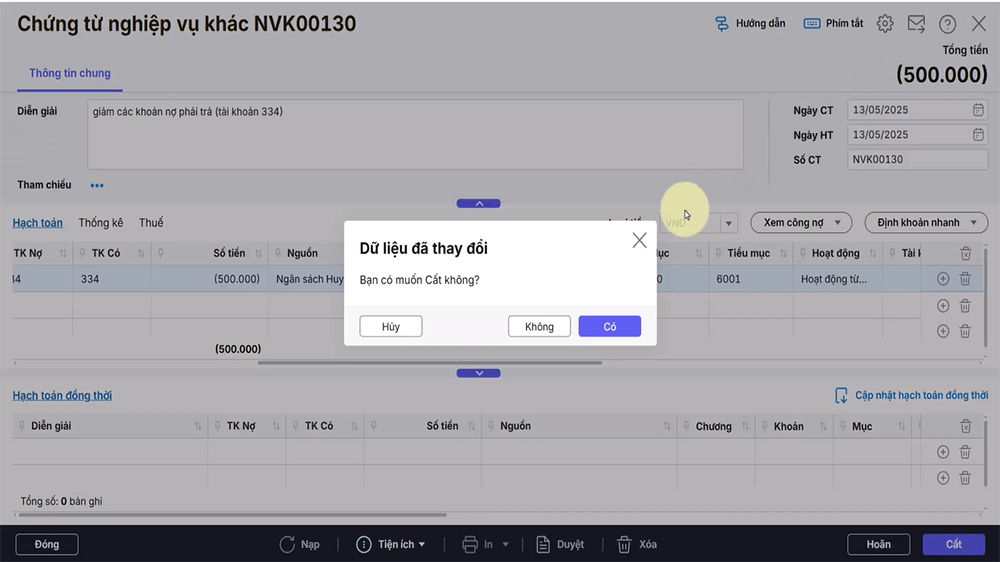Select the Thống kê tab
The image size is (1000, 562).
click(x=101, y=223)
